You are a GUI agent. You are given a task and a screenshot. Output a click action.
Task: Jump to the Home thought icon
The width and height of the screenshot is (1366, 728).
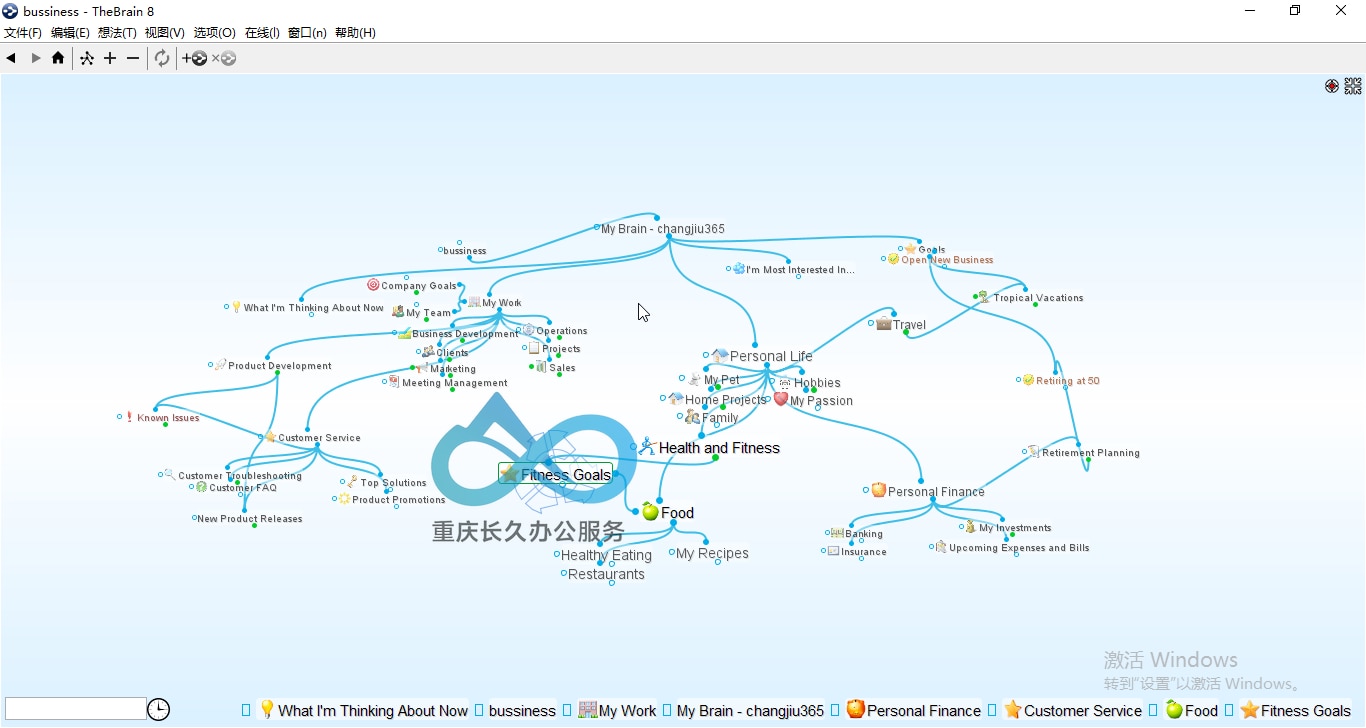pyautogui.click(x=58, y=58)
